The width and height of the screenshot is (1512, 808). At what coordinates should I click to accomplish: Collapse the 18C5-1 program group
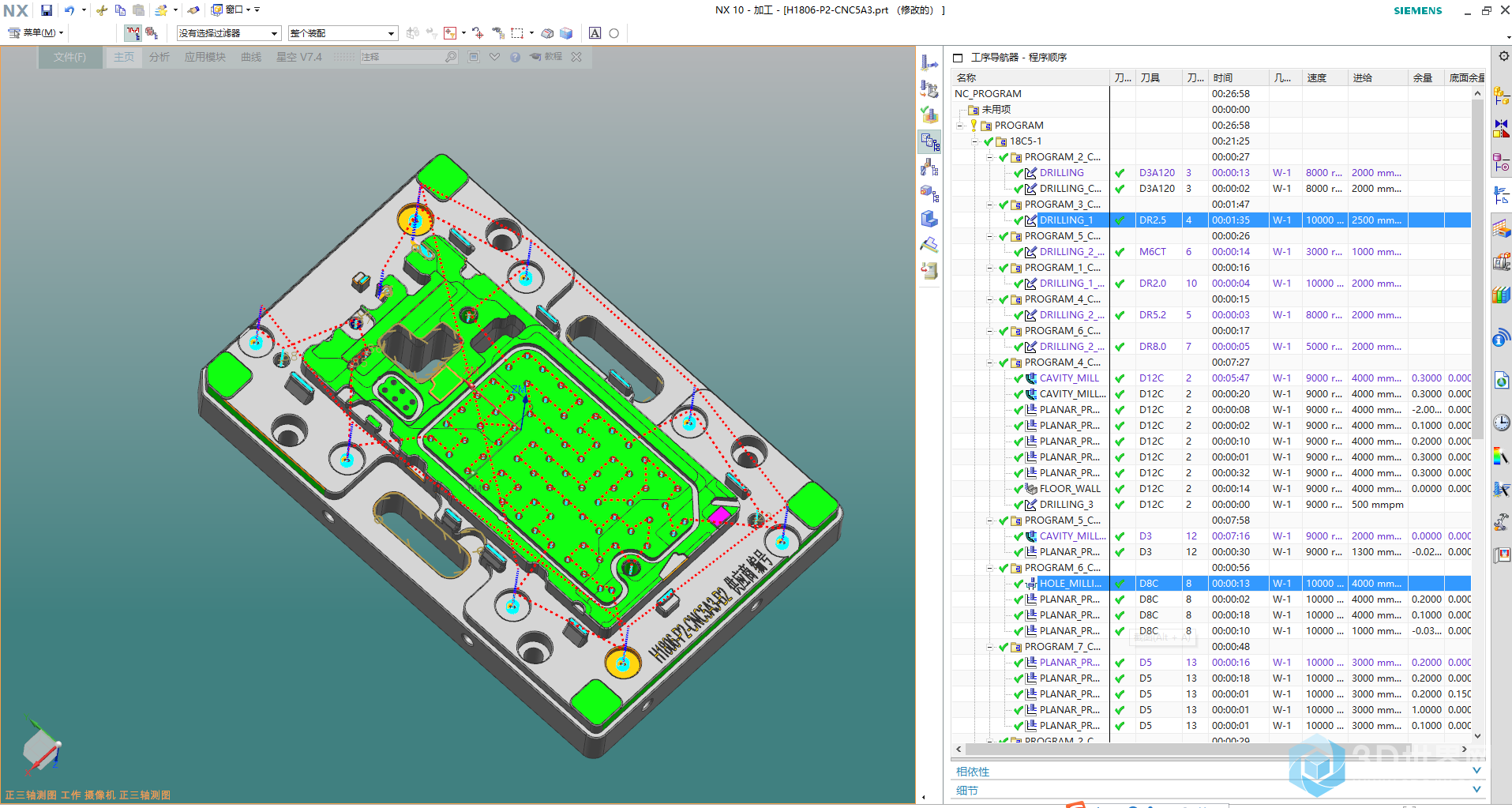click(974, 141)
